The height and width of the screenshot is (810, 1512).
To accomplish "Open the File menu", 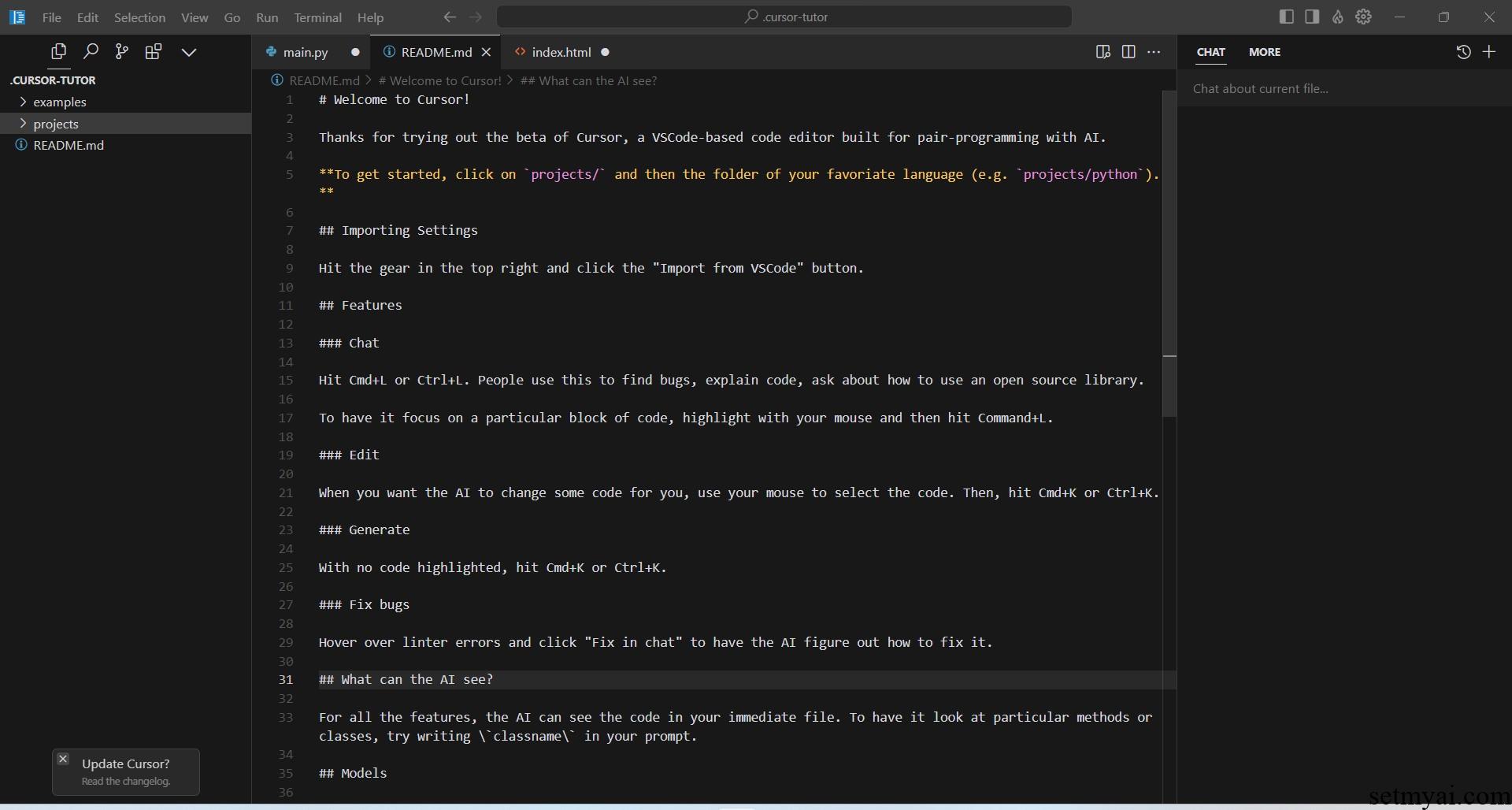I will point(51,17).
